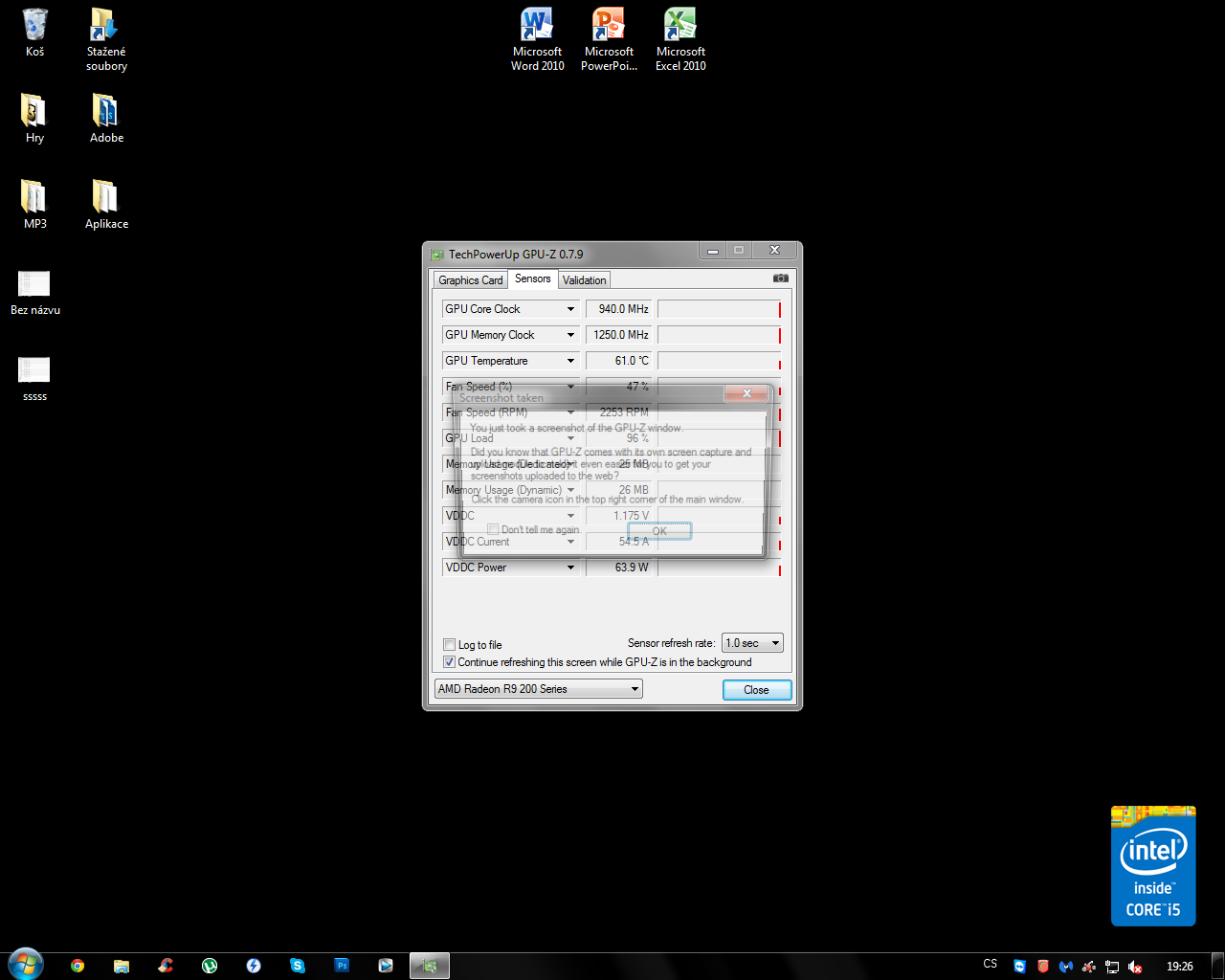Screen dimensions: 1225x980
Task: Click the active GPU-Z taskbar button
Action: [x=430, y=966]
